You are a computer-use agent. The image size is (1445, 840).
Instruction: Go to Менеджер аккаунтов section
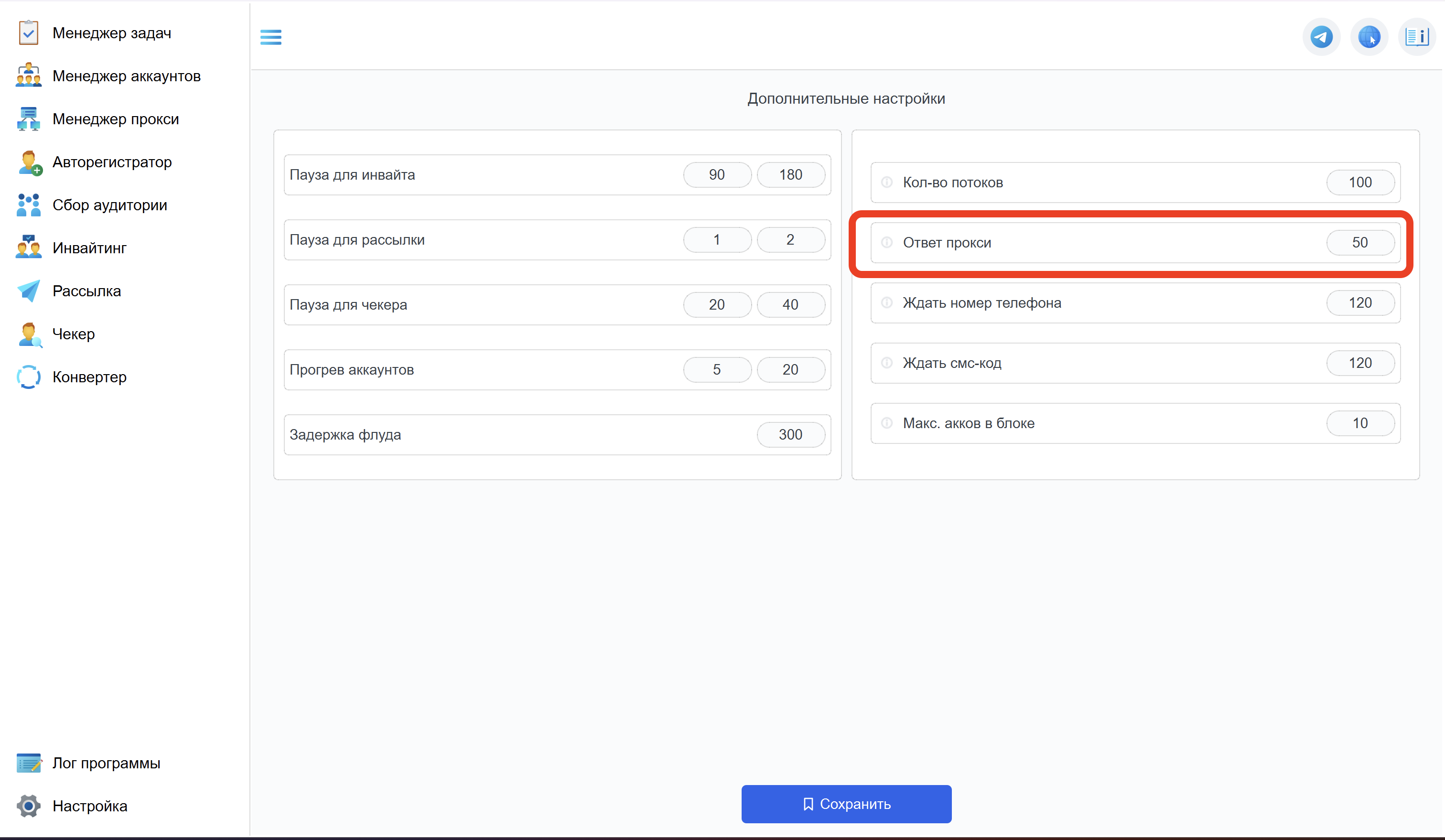(x=126, y=76)
